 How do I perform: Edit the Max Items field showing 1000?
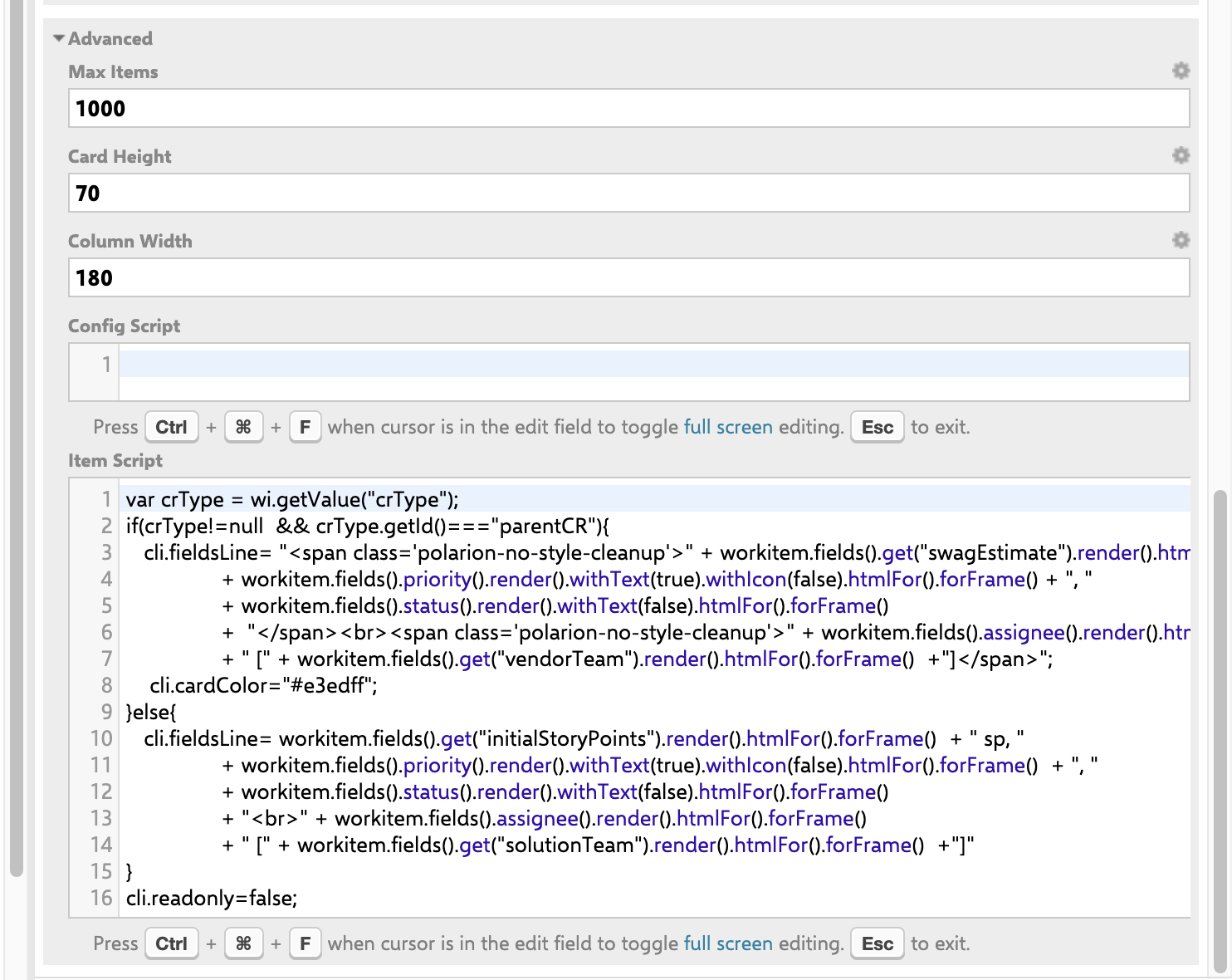coord(628,109)
